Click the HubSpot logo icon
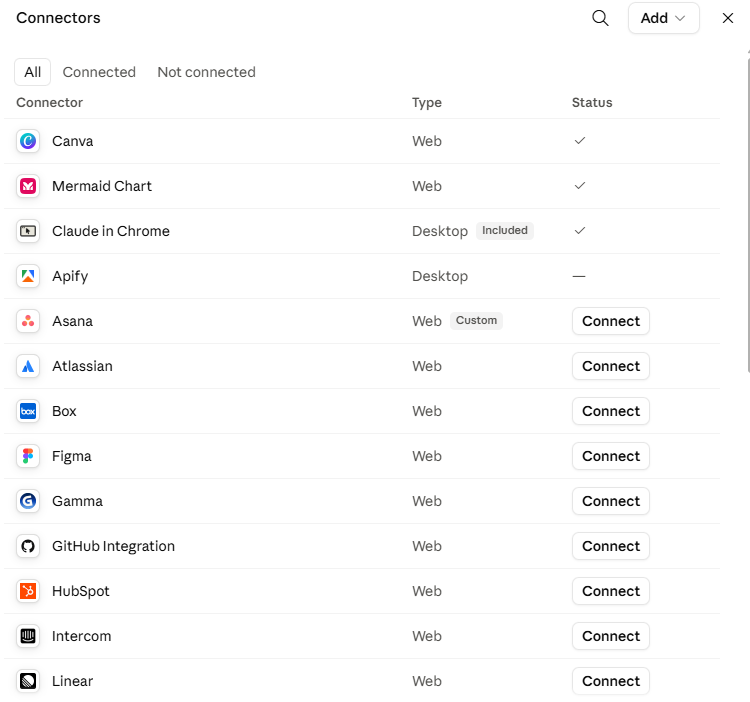The width and height of the screenshot is (750, 702). pos(28,591)
